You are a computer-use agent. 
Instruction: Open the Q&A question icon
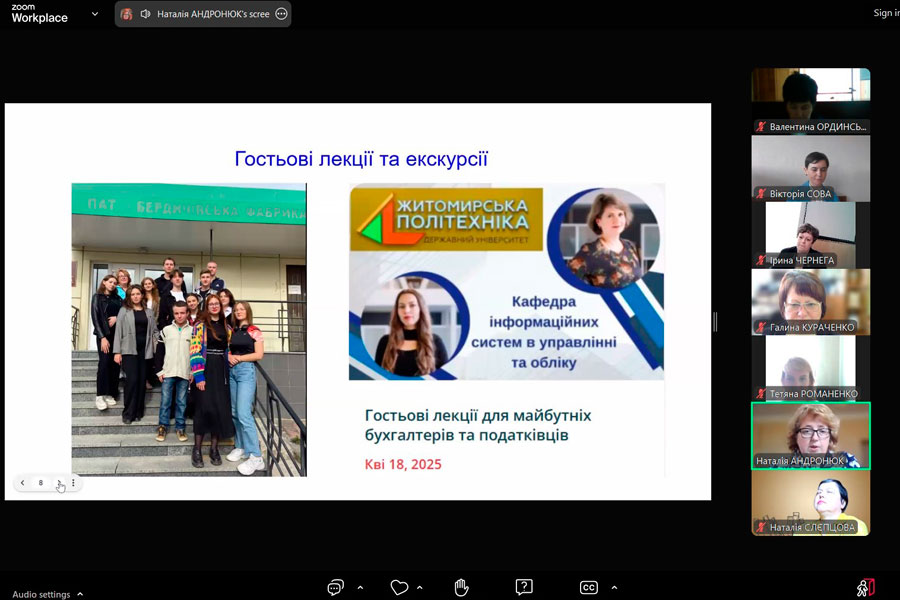pyautogui.click(x=524, y=587)
